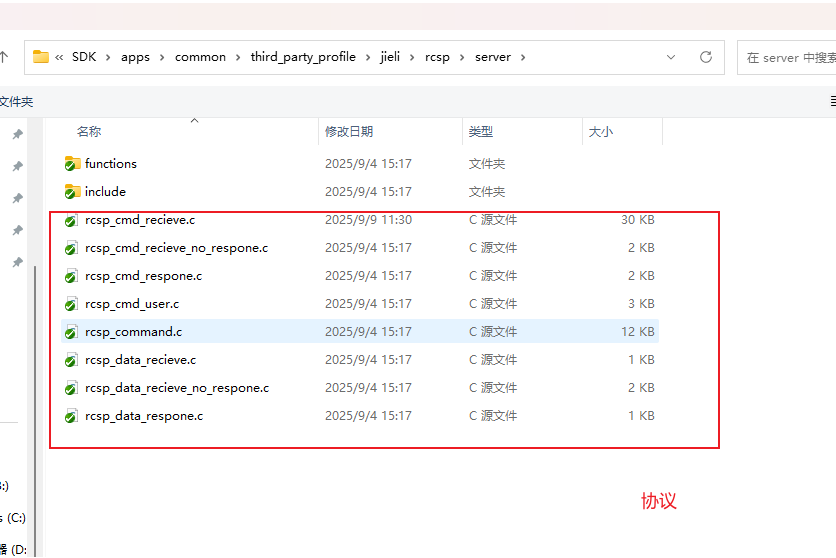
Task: Select file name rcsp_cmd_recieve.c
Action: (x=140, y=220)
